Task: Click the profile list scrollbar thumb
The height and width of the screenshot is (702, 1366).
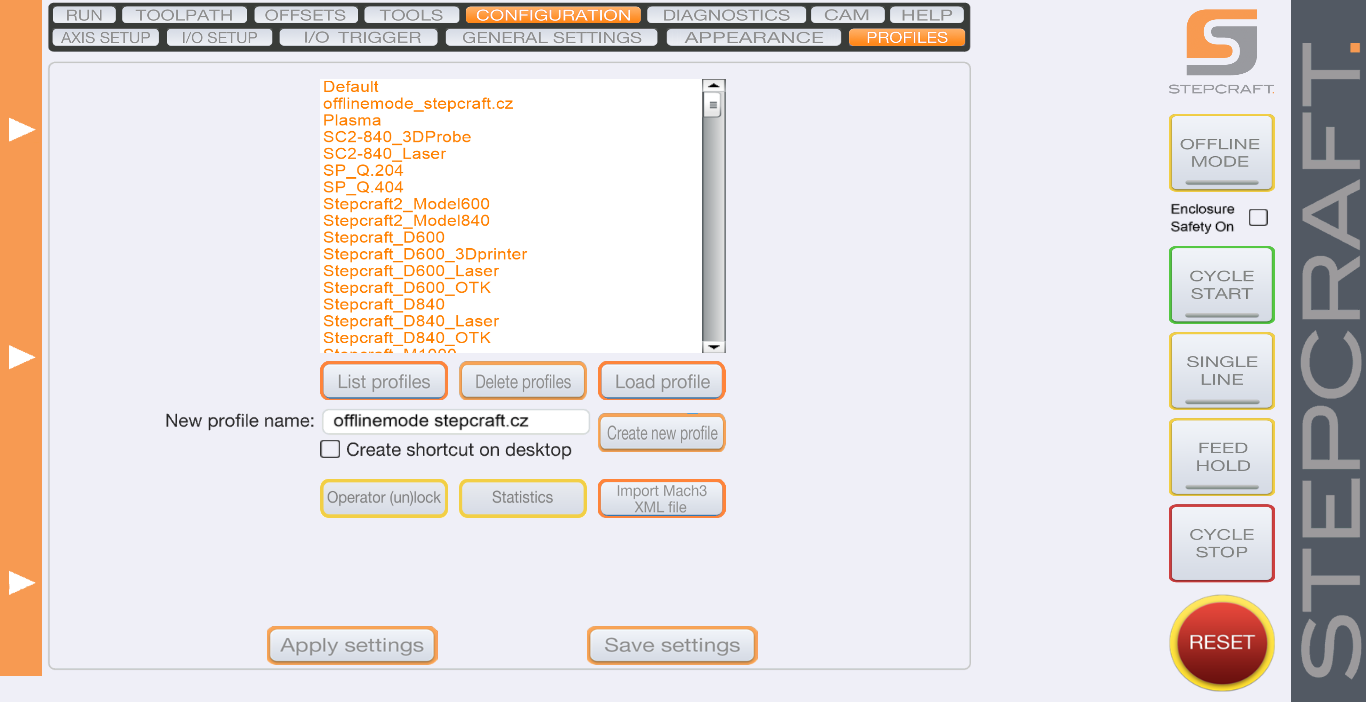Action: click(713, 105)
